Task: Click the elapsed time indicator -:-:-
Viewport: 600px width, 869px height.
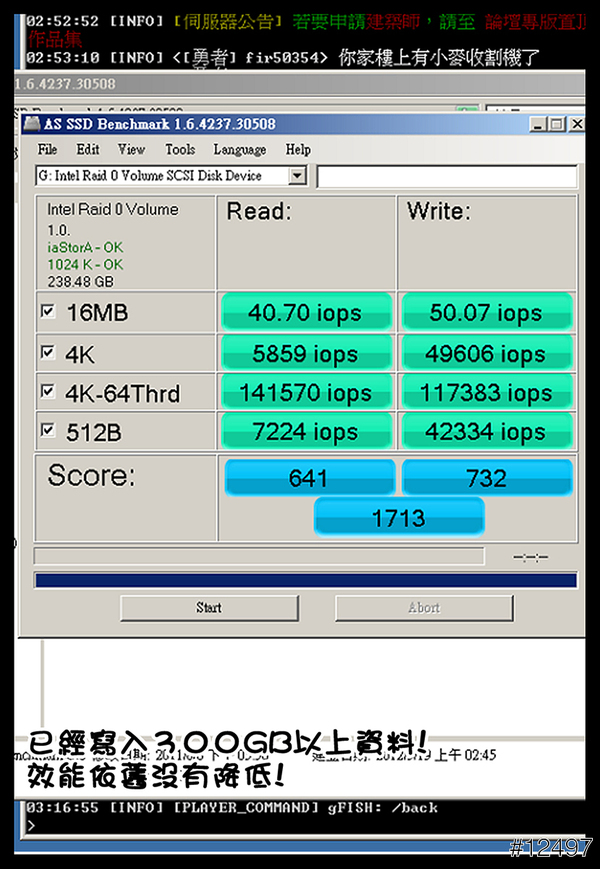Action: [530, 557]
